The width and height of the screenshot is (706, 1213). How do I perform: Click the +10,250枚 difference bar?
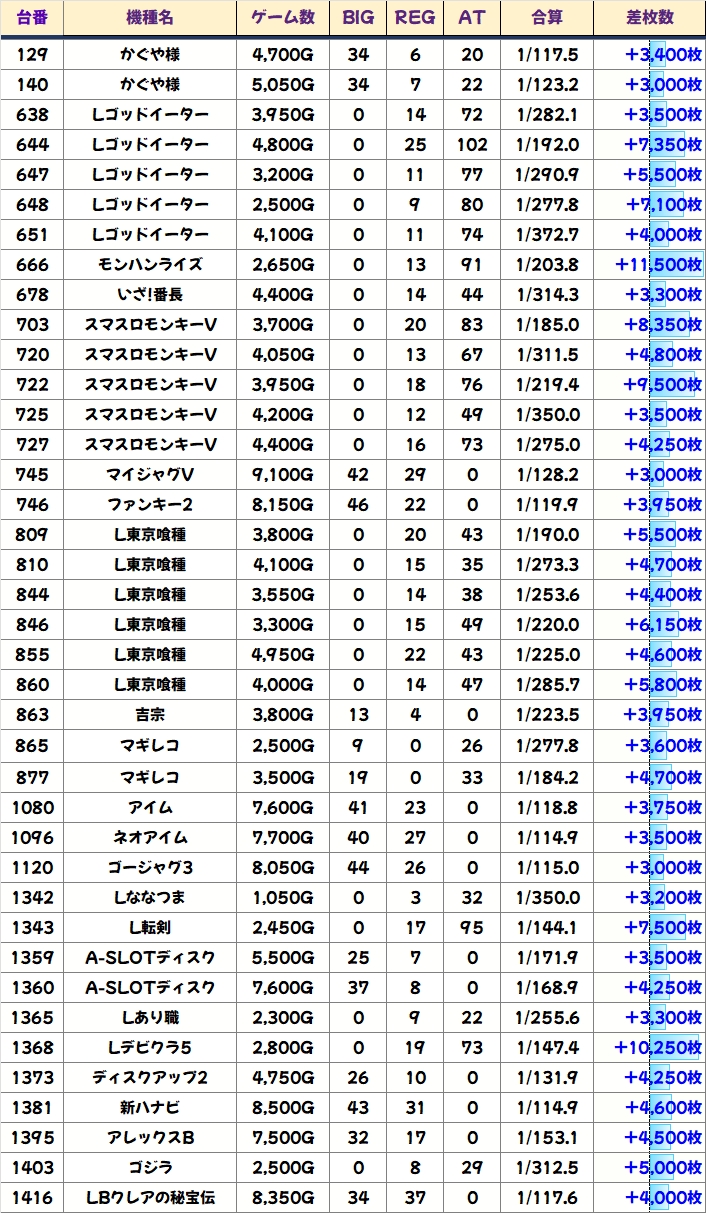(658, 1047)
